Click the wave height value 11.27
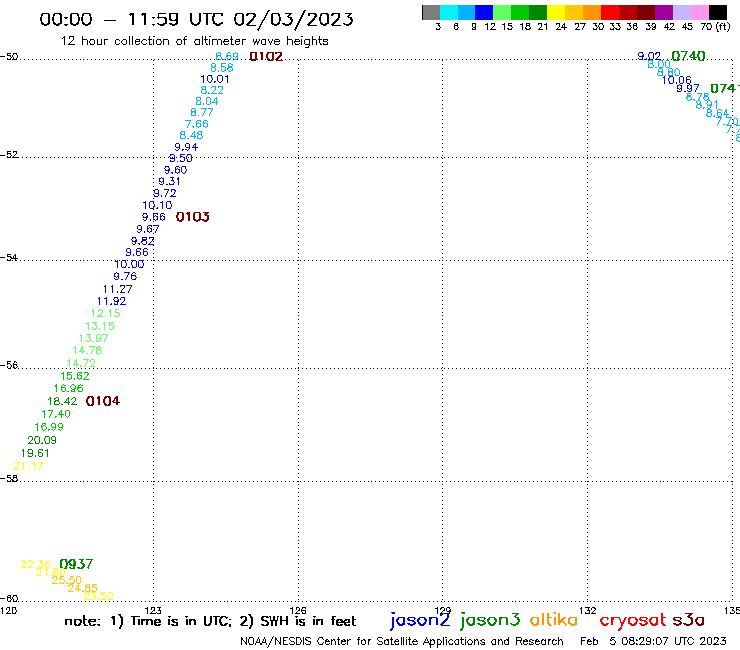 [118, 289]
